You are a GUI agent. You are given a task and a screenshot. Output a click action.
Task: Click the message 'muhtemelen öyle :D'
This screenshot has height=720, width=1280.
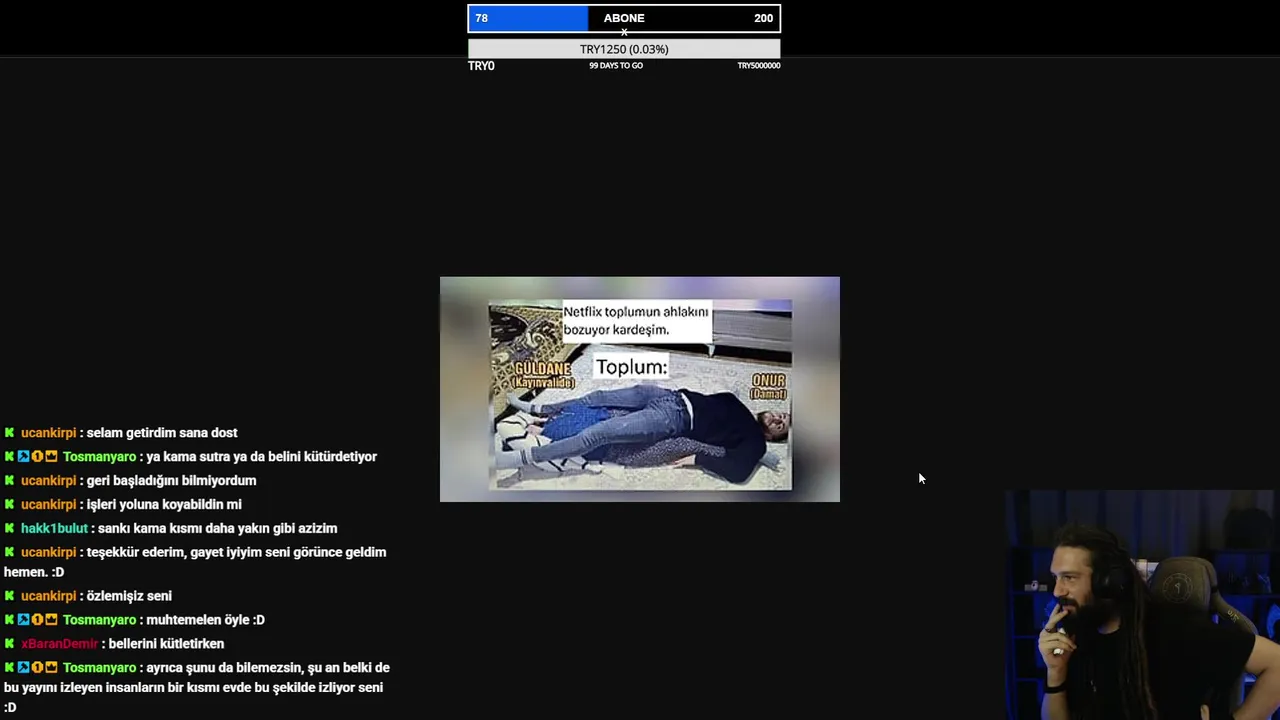[205, 620]
